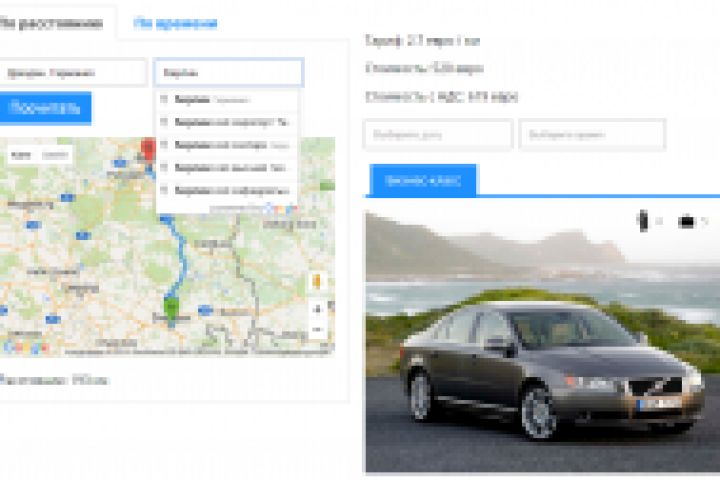Screen dimensions: 720x480
Task: Switch the map to Satellite view
Action: [x=55, y=155]
